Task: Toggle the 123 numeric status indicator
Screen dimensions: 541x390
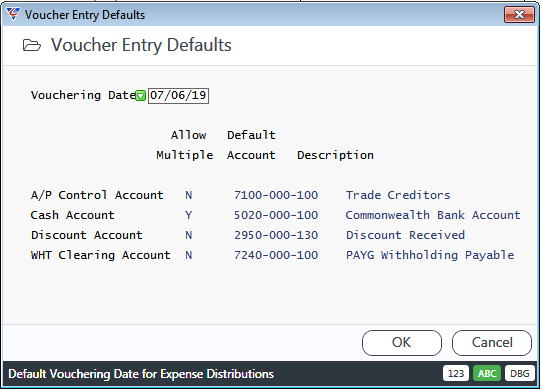Action: (456, 373)
